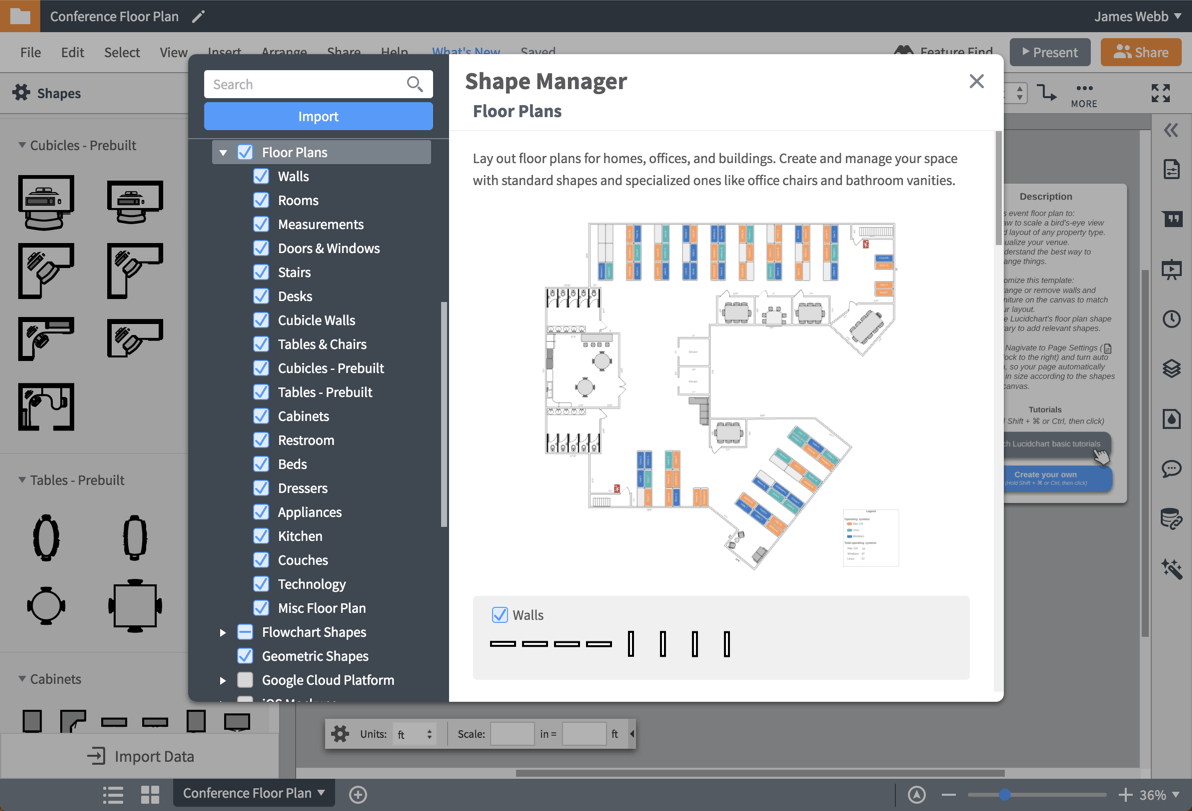Click the Import button

[319, 116]
